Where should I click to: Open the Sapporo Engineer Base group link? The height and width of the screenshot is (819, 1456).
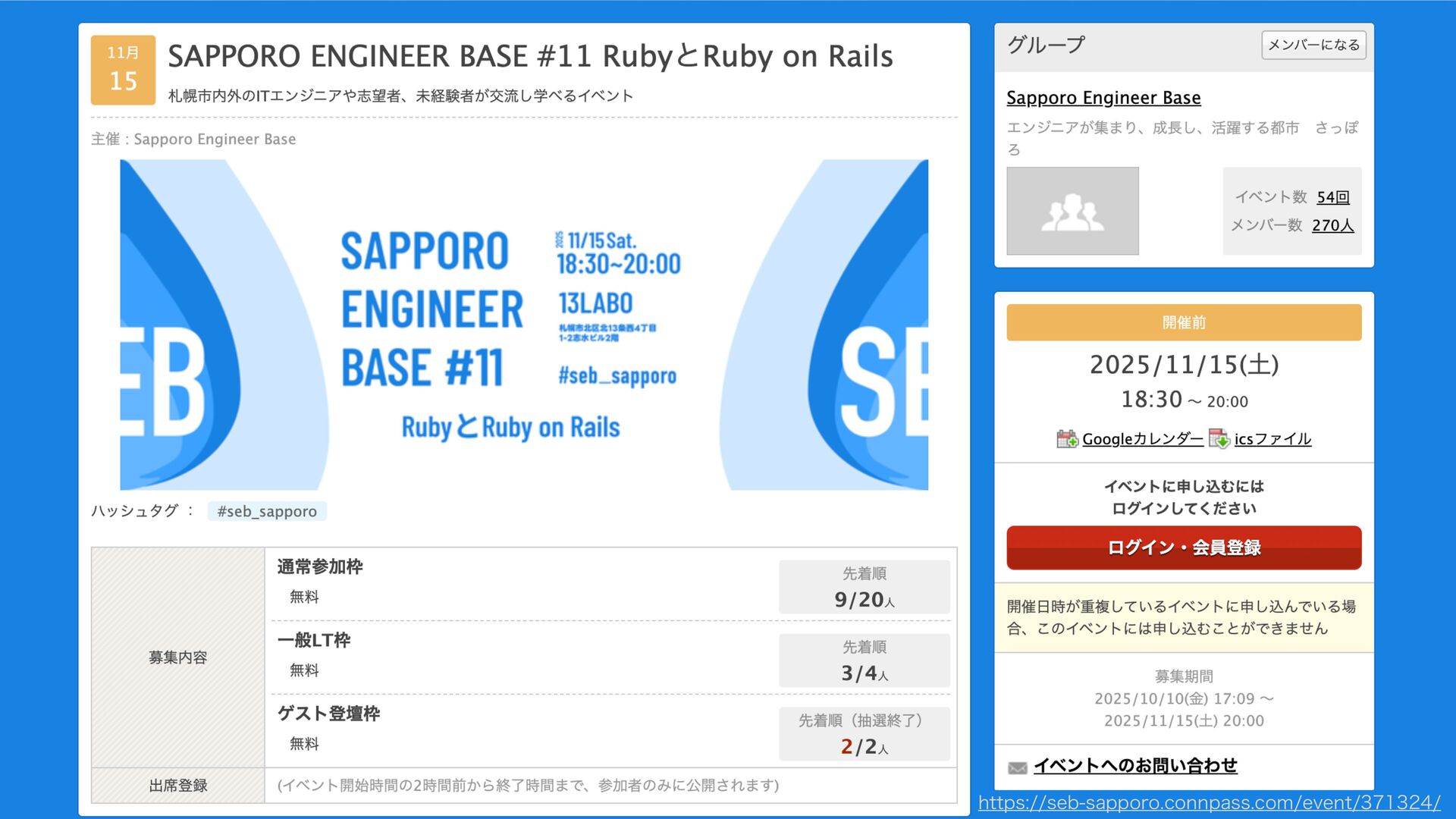1103,98
